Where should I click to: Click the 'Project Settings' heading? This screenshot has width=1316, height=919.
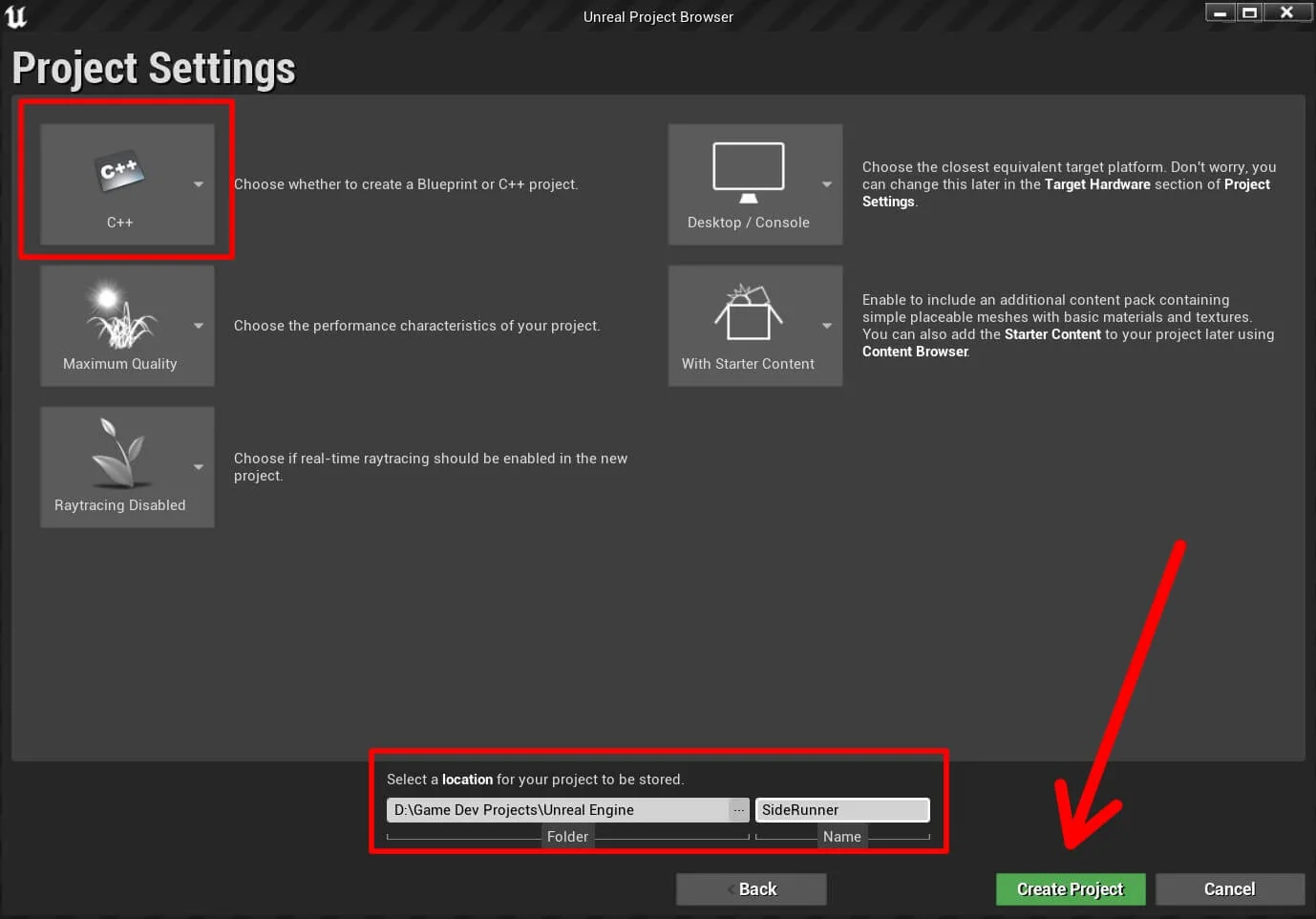(154, 69)
